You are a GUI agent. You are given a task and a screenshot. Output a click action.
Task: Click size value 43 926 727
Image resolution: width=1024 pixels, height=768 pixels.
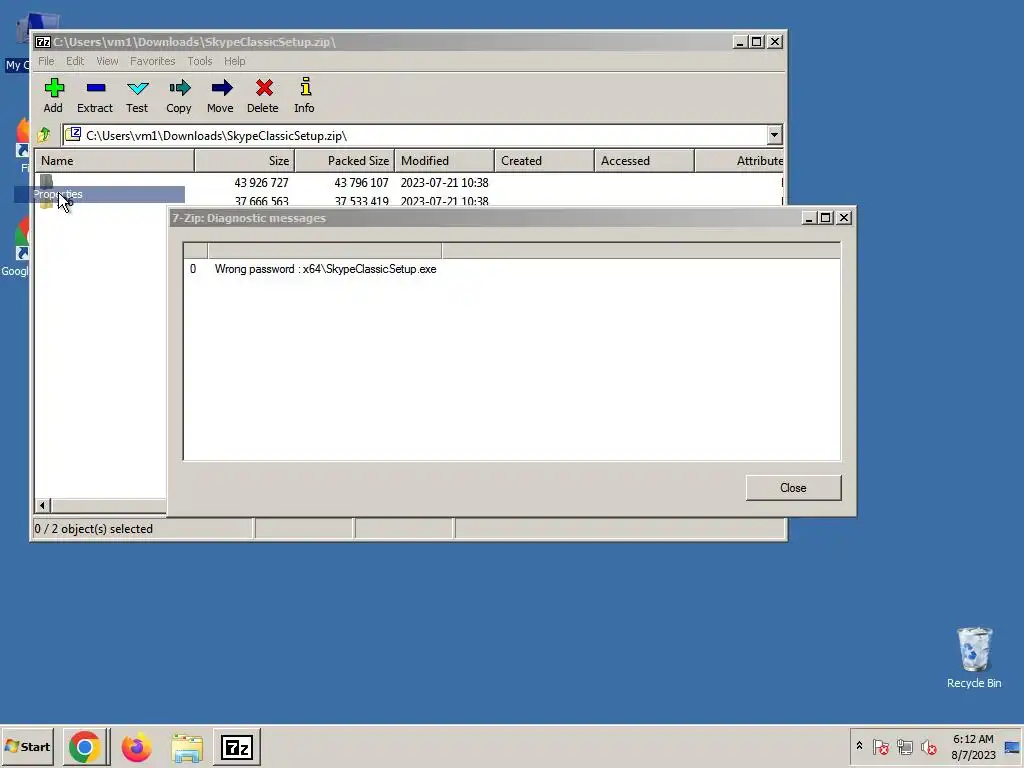(x=261, y=182)
